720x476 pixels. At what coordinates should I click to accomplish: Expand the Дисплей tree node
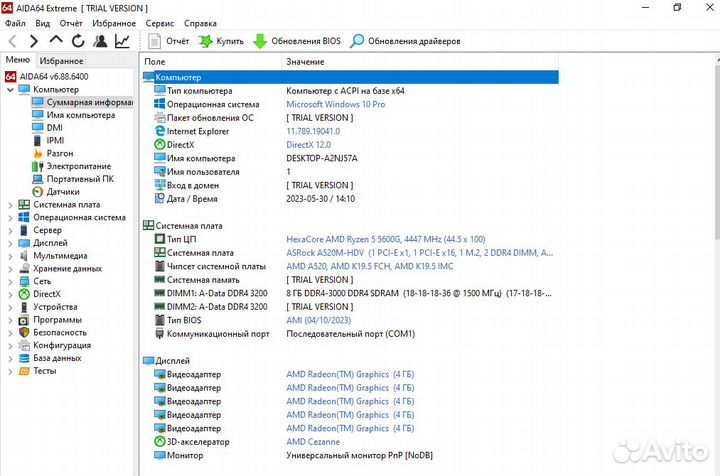coord(10,243)
